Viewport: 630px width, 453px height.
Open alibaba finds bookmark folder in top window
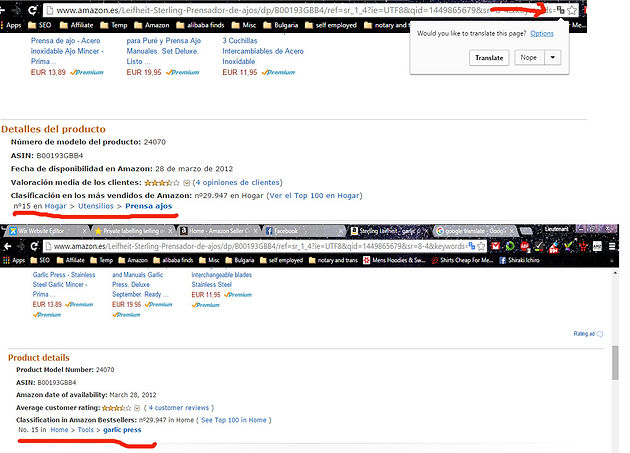(x=200, y=25)
